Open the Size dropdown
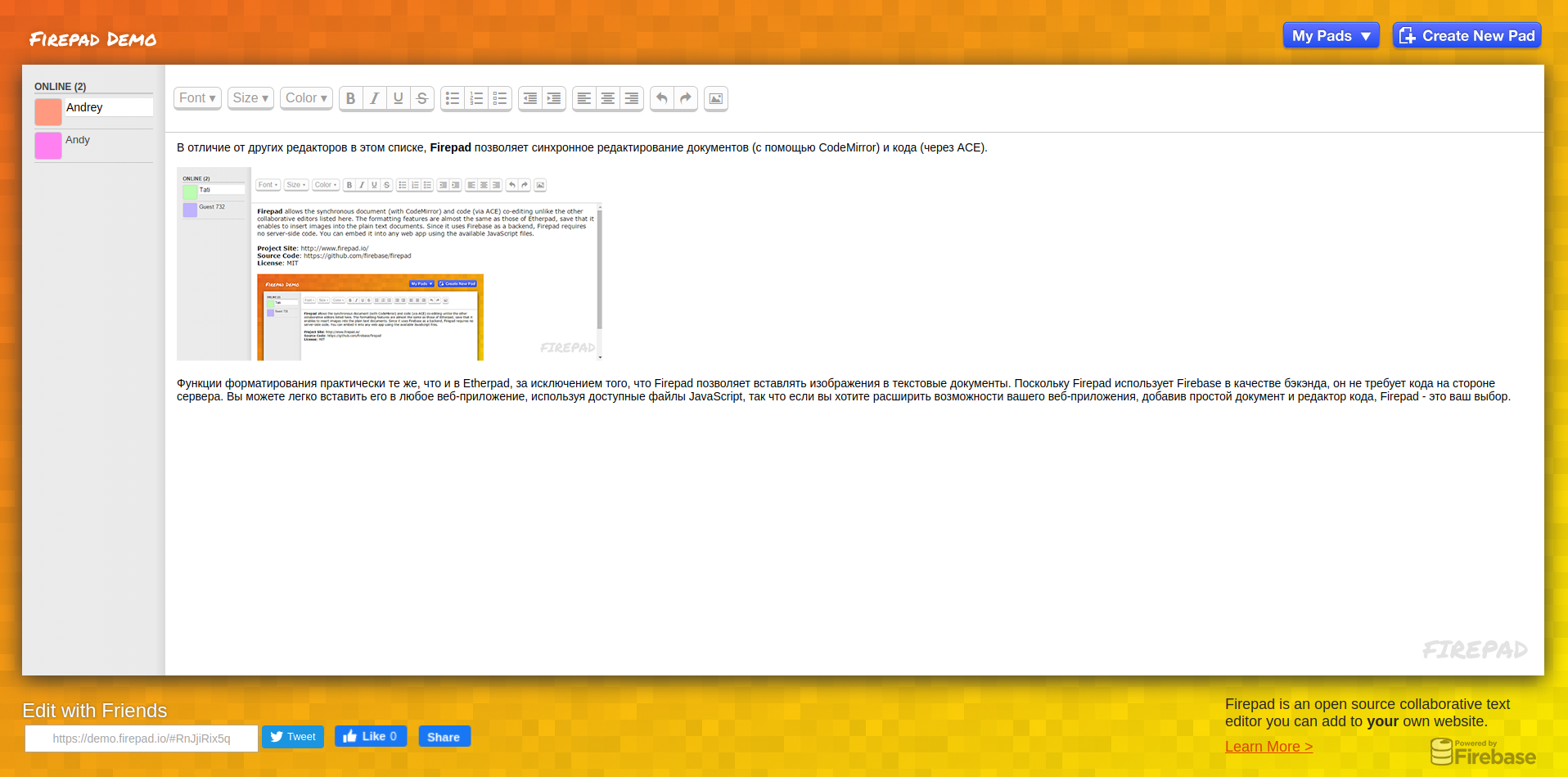1568x777 pixels. point(250,98)
